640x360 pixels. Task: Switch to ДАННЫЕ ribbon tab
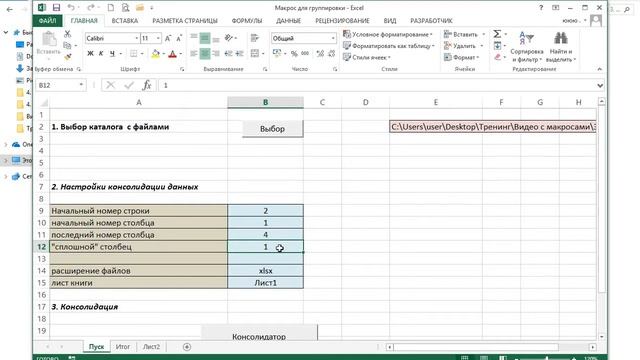point(288,20)
